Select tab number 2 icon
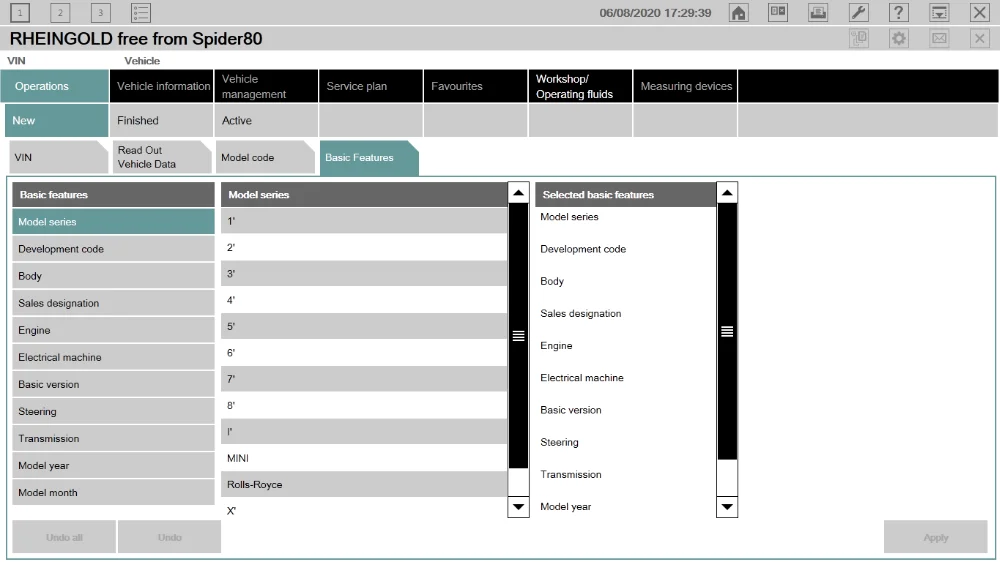Screen dimensions: 1000x562 60,13
